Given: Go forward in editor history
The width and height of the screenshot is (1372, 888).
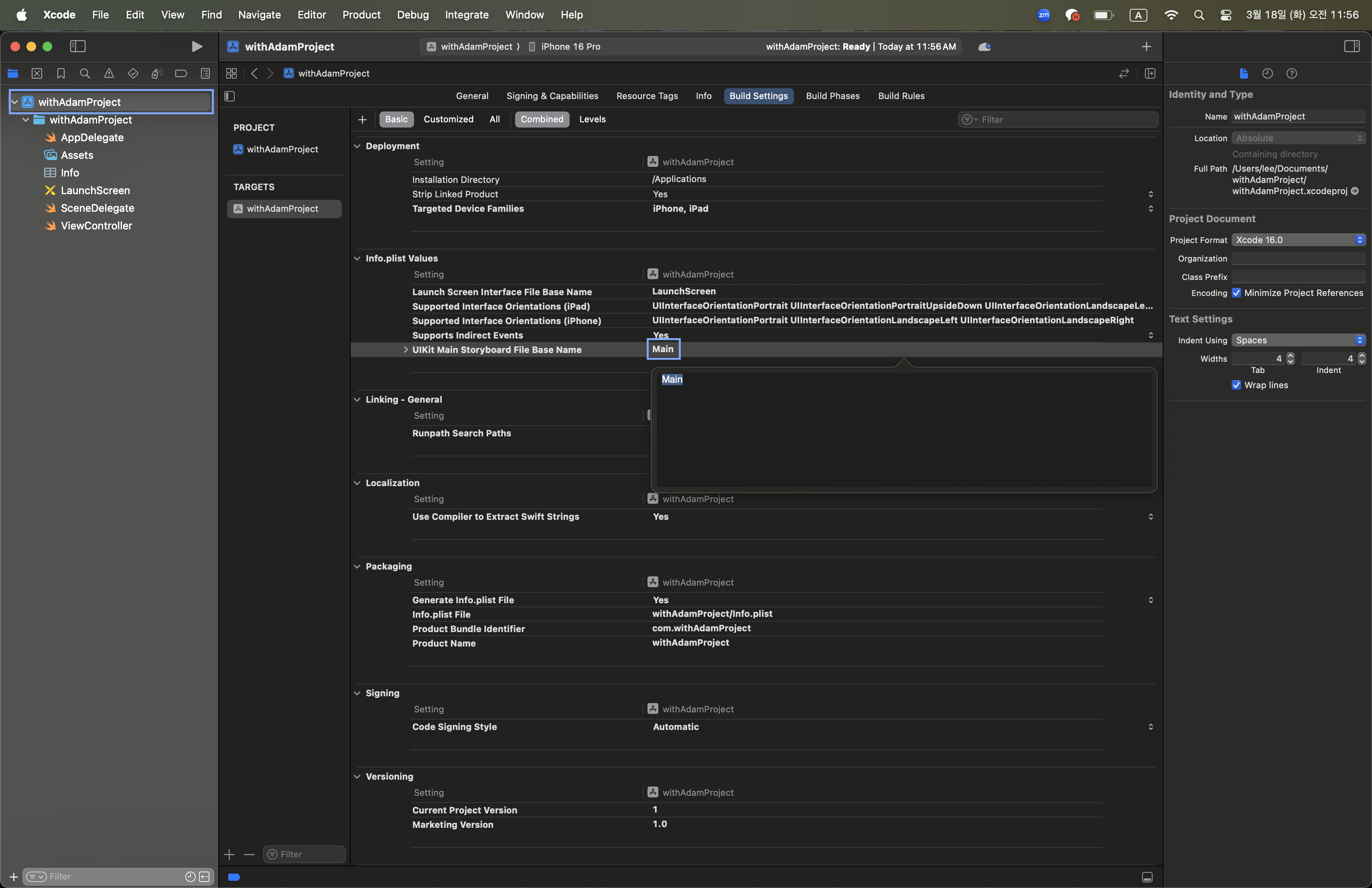Looking at the screenshot, I should [270, 73].
